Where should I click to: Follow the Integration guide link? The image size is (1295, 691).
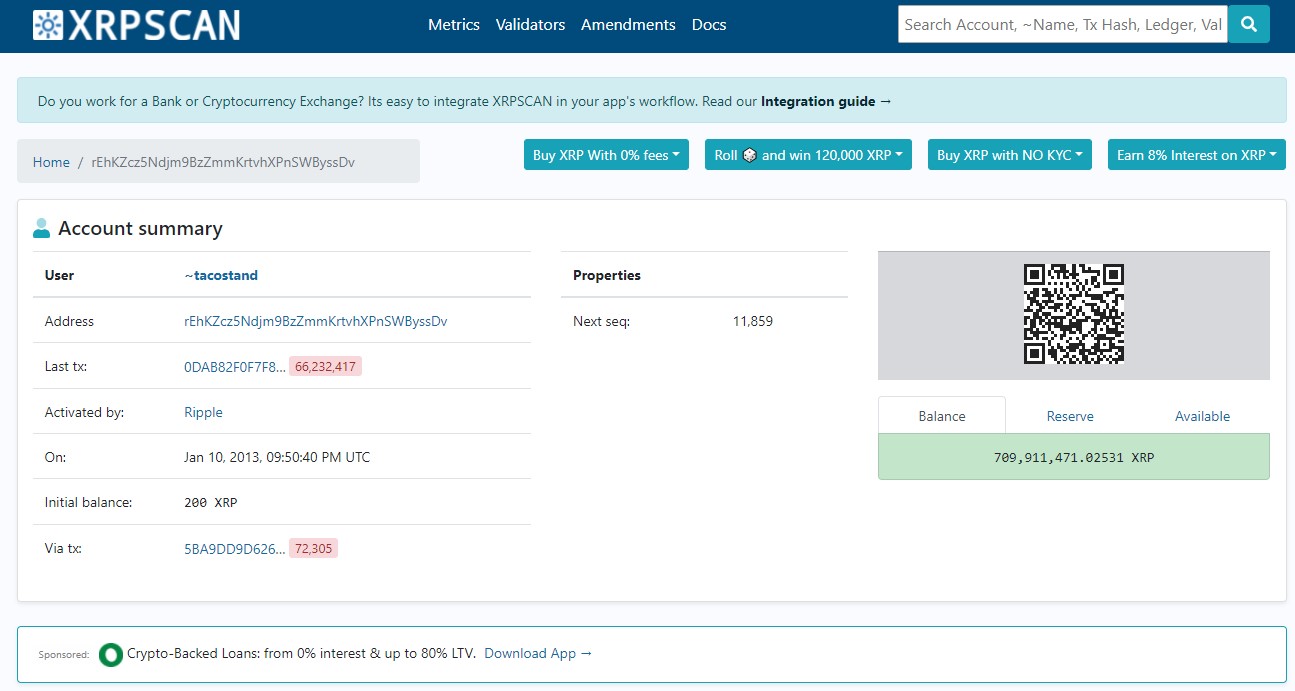click(826, 101)
